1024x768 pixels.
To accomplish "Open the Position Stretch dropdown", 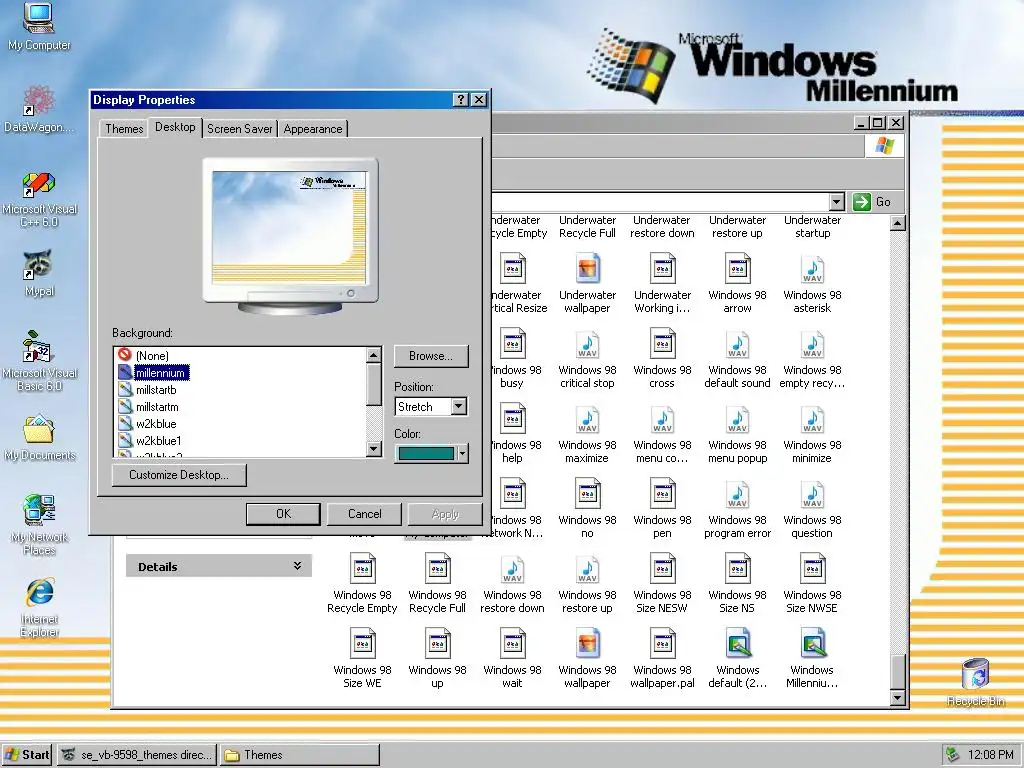I will [459, 406].
